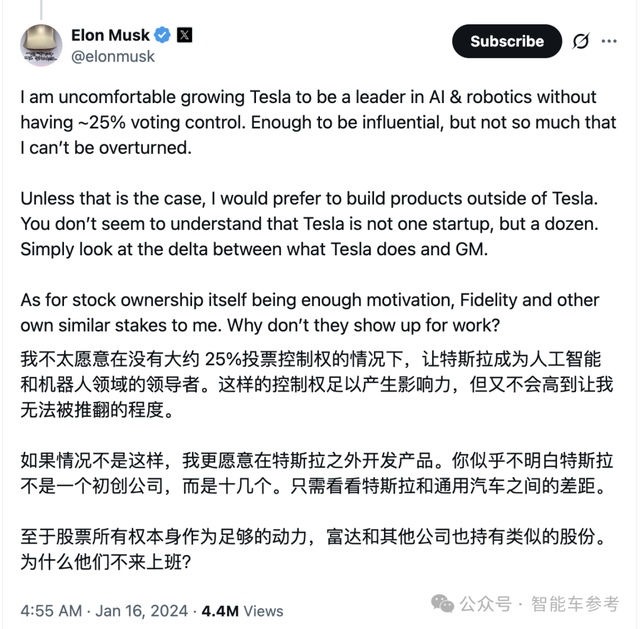This screenshot has height=629, width=640.
Task: Click the WeChat logo in the watermark
Action: pos(443,603)
